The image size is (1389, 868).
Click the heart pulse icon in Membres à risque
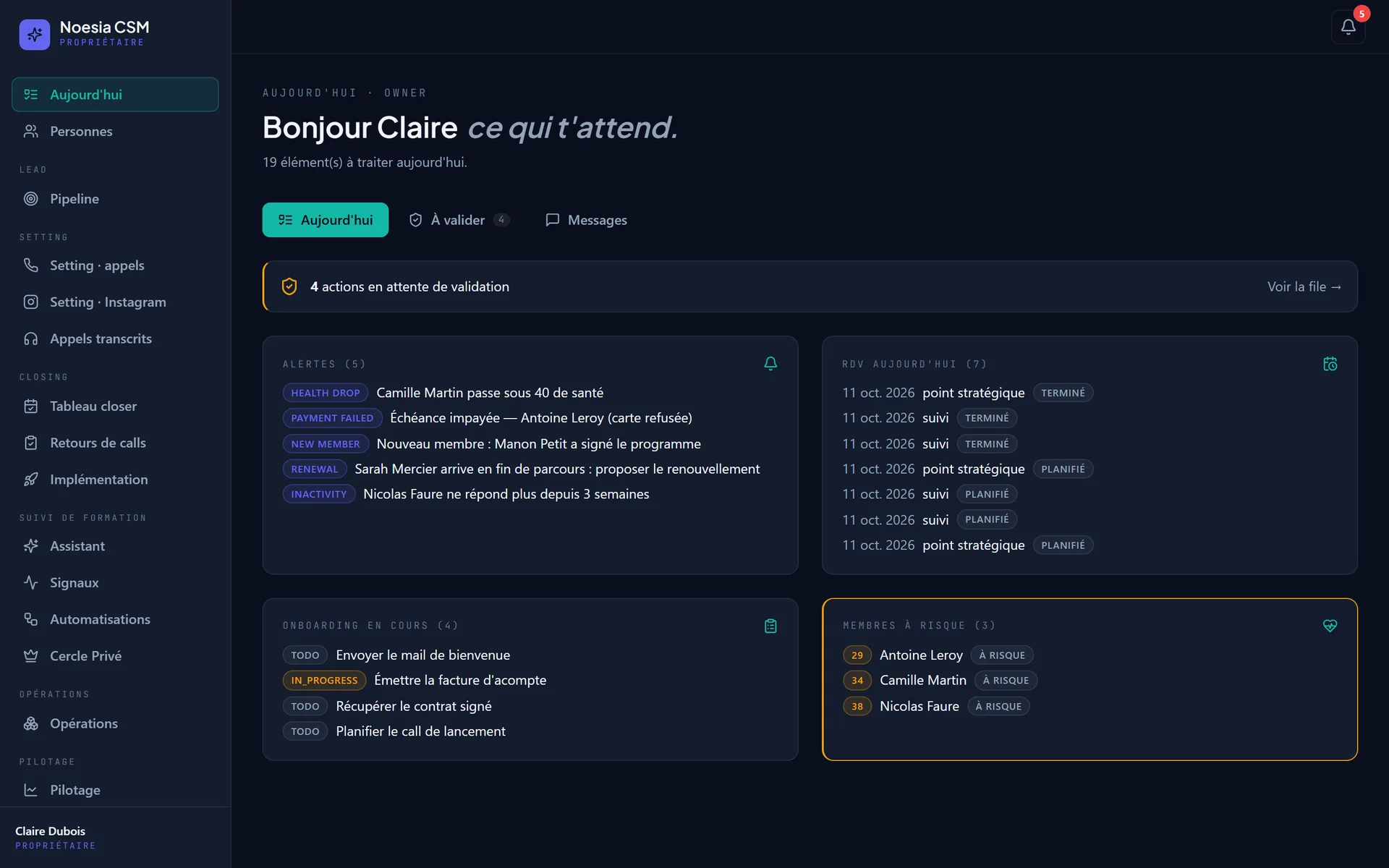point(1330,626)
